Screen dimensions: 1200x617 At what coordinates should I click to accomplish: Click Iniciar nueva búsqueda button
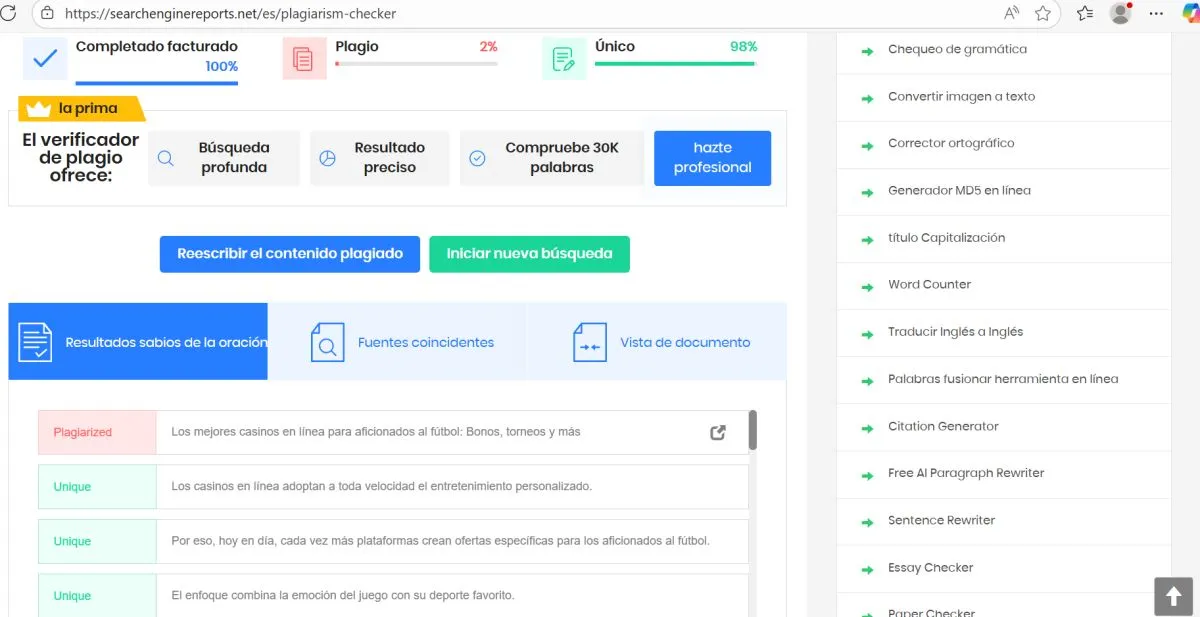(529, 254)
